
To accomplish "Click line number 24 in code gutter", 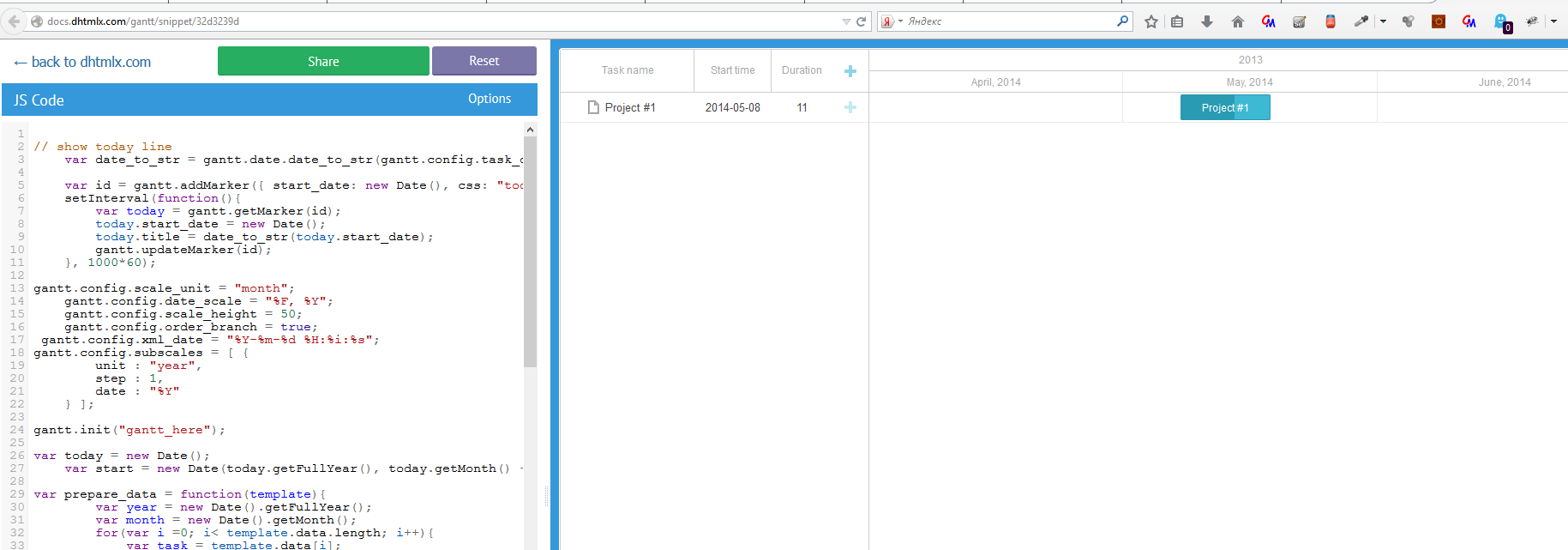I will click(17, 430).
